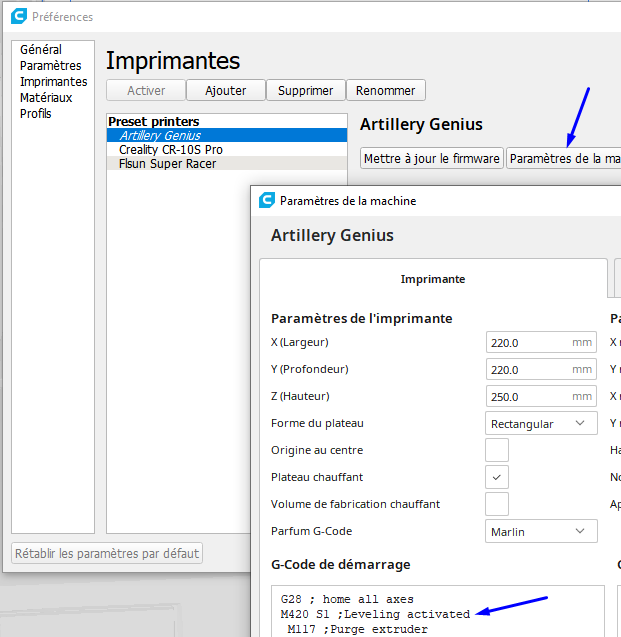Switch to the Imprimante tab

pyautogui.click(x=433, y=279)
